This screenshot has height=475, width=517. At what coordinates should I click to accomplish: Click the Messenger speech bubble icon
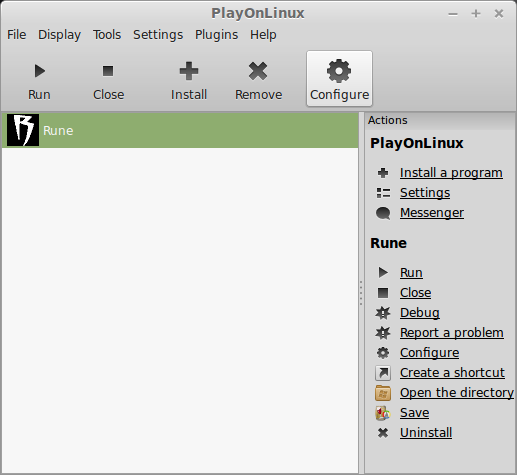pyautogui.click(x=383, y=213)
